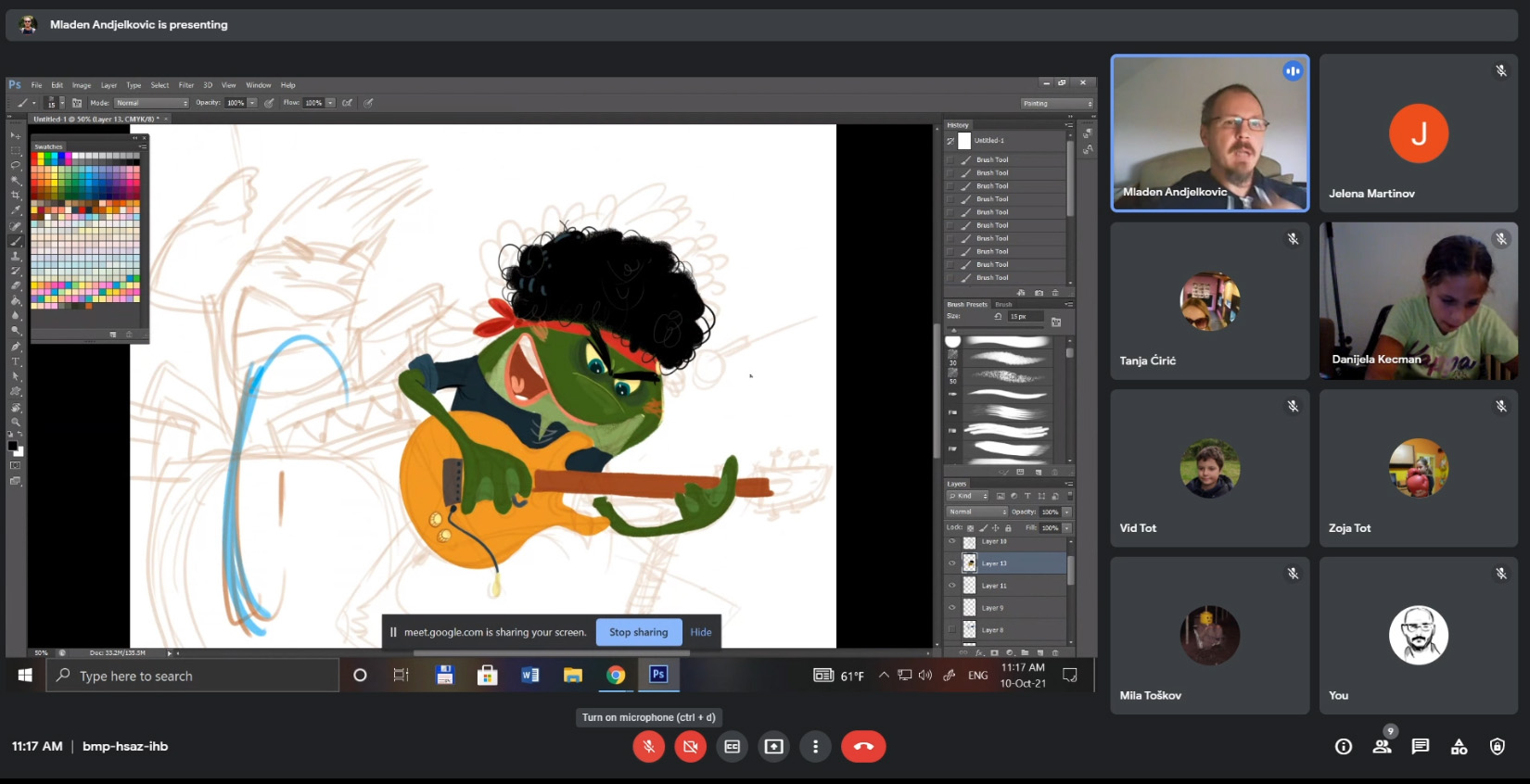Open the File menu
This screenshot has width=1530, height=784.
point(36,85)
